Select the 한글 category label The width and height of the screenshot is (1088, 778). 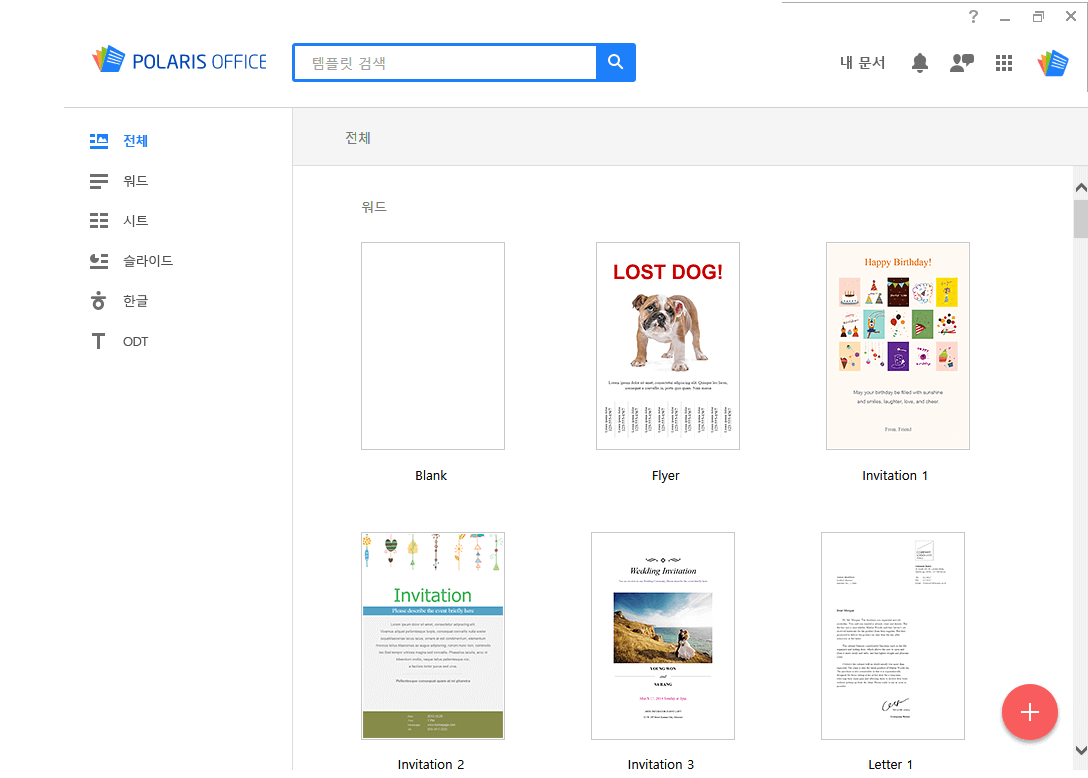pyautogui.click(x=135, y=301)
